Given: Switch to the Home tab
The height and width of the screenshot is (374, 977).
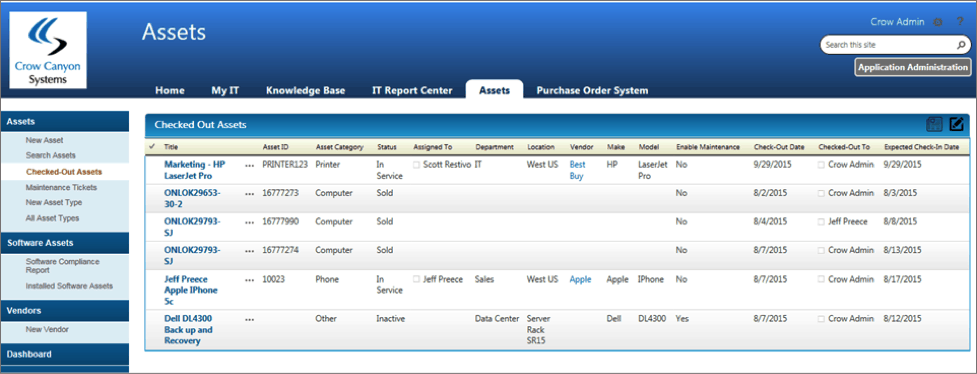Looking at the screenshot, I should 169,90.
